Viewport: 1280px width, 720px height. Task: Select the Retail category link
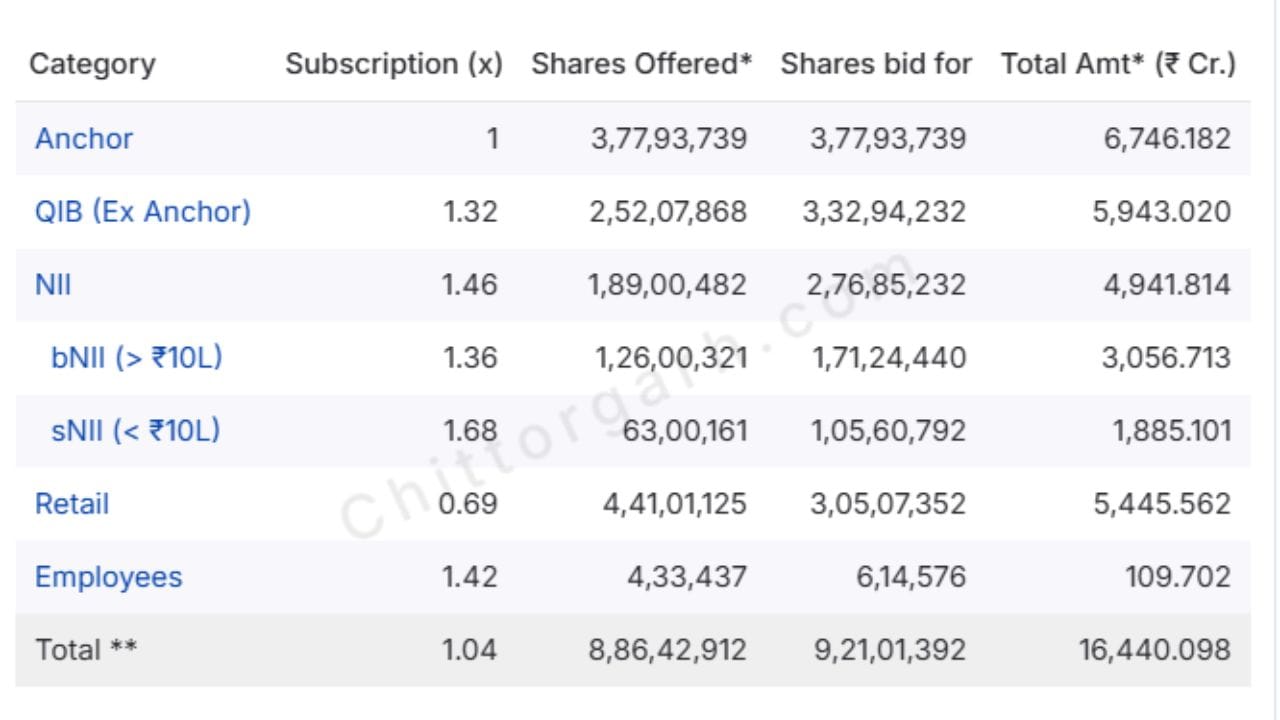72,504
